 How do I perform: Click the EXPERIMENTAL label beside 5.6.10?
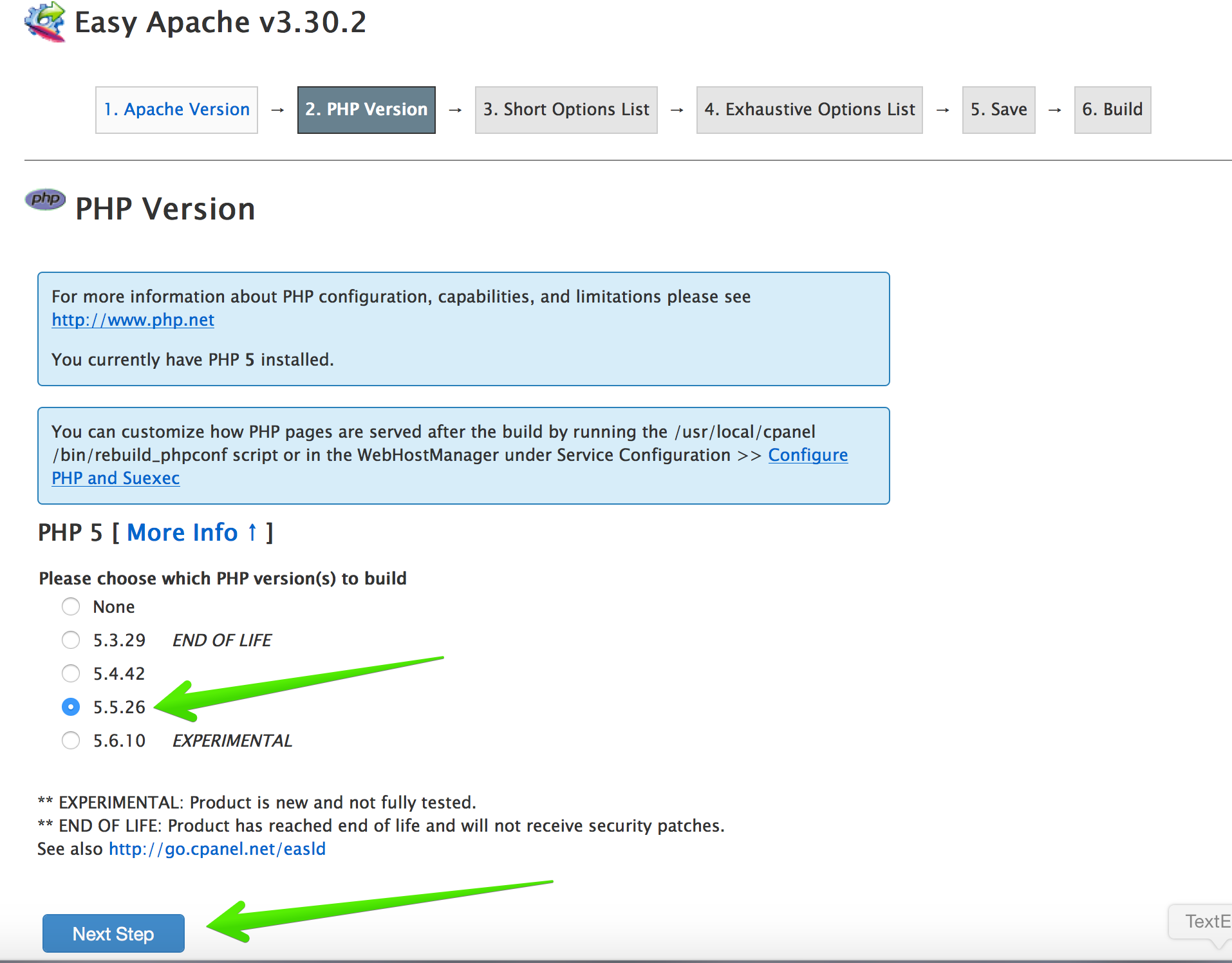tap(232, 741)
